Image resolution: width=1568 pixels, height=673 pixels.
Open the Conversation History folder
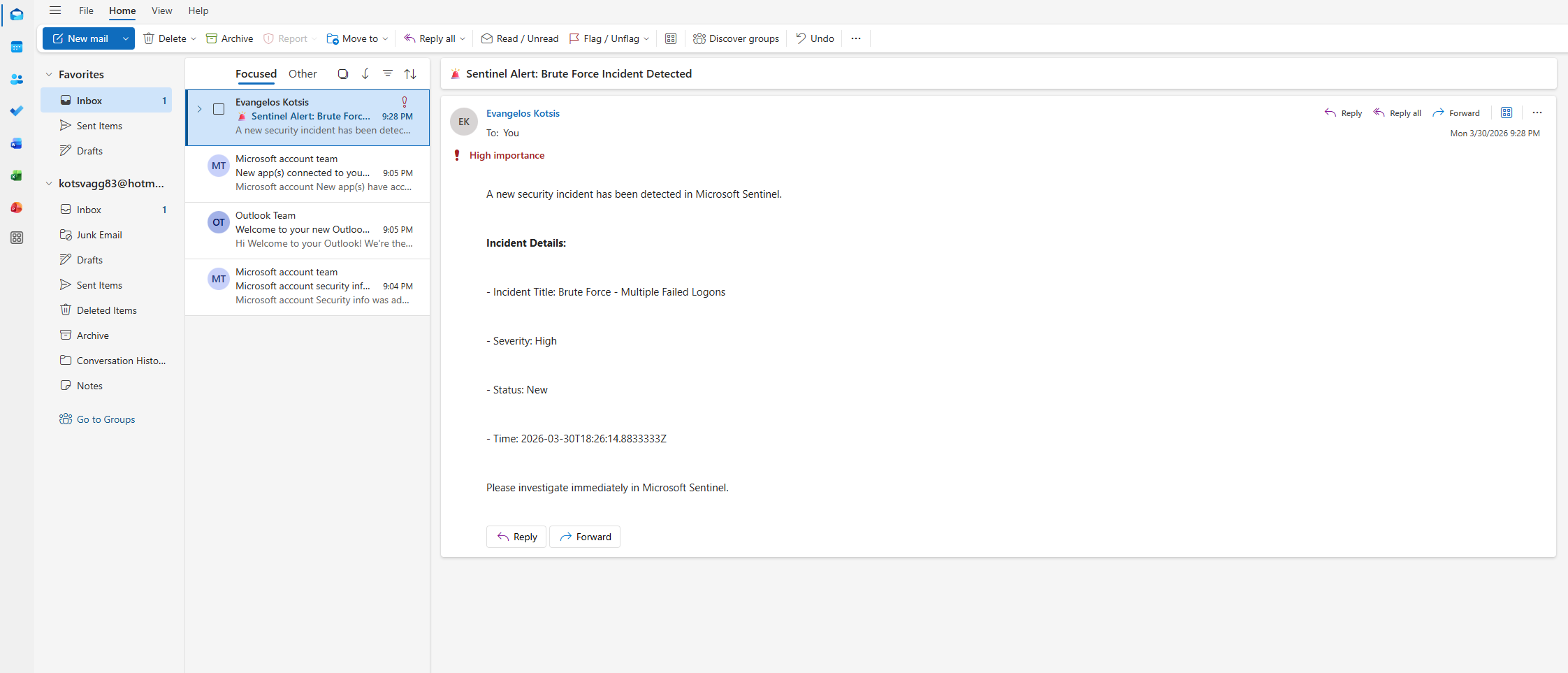point(106,361)
